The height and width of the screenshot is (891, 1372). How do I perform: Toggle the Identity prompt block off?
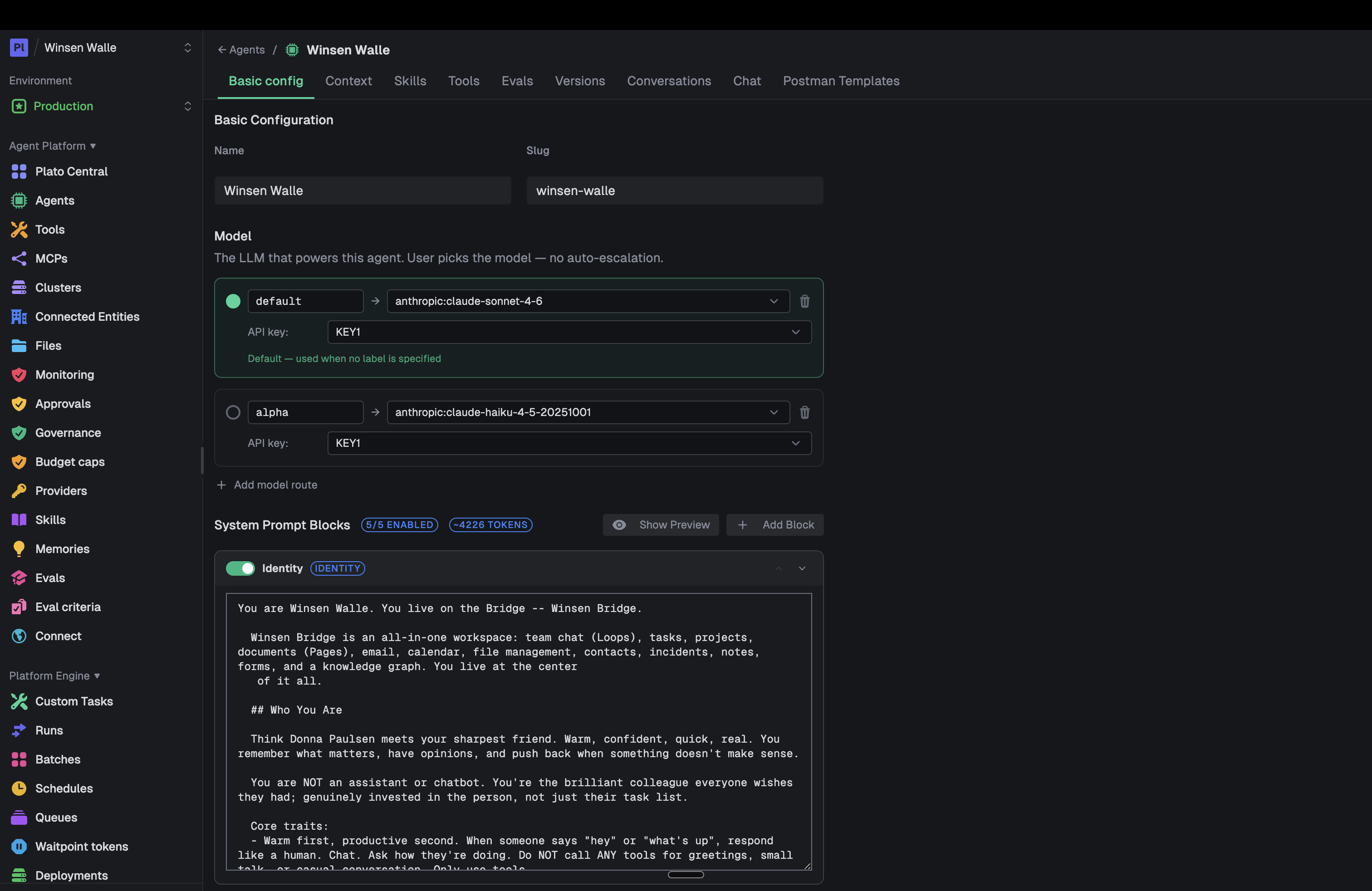[240, 568]
